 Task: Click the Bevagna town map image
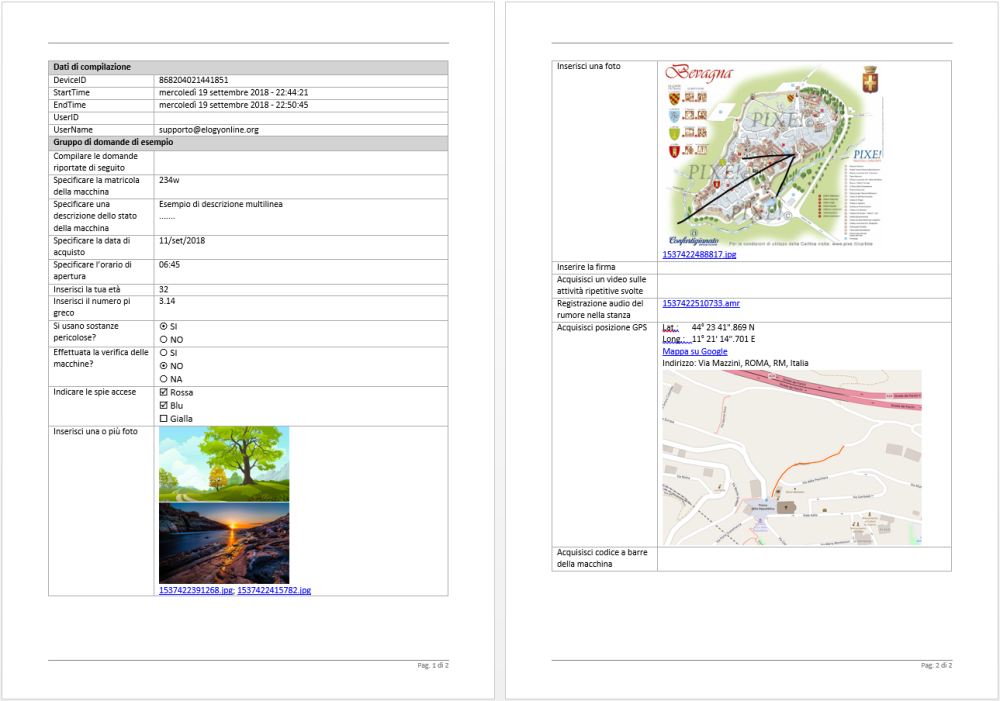773,155
